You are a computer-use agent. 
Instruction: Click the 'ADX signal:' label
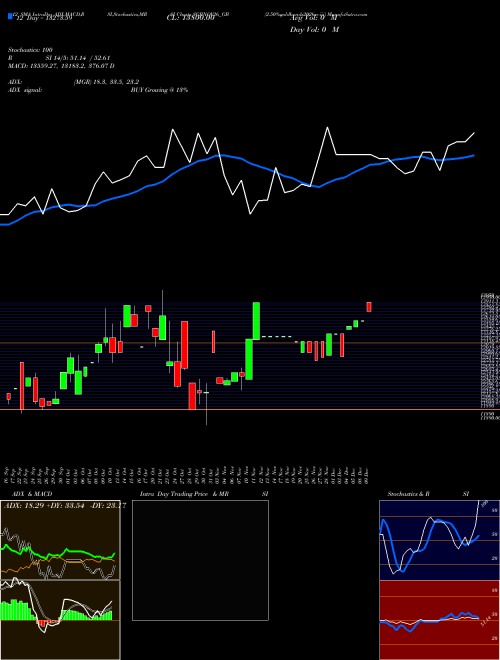coord(24,90)
